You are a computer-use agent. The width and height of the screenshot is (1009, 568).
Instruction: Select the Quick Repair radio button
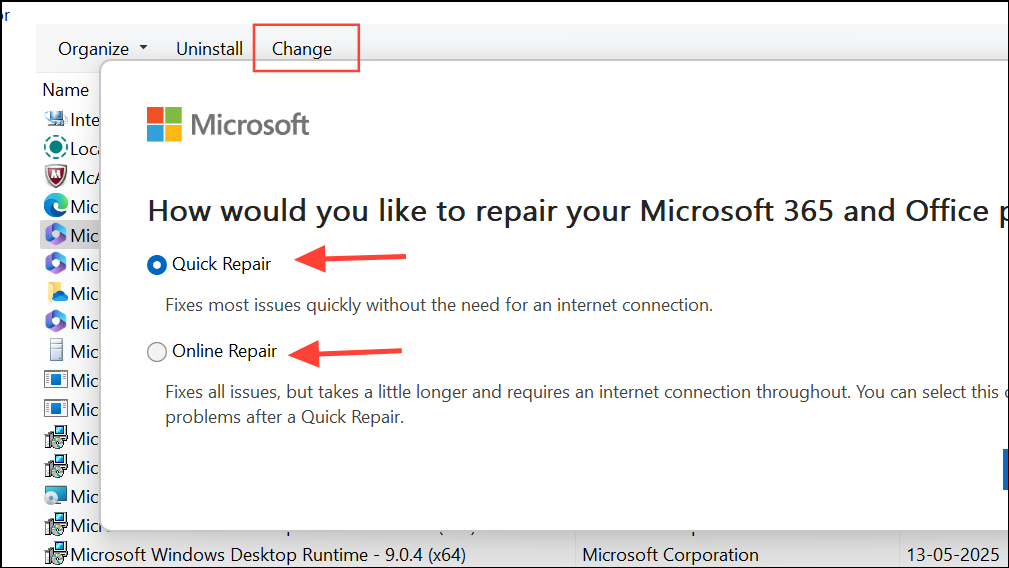(x=157, y=264)
